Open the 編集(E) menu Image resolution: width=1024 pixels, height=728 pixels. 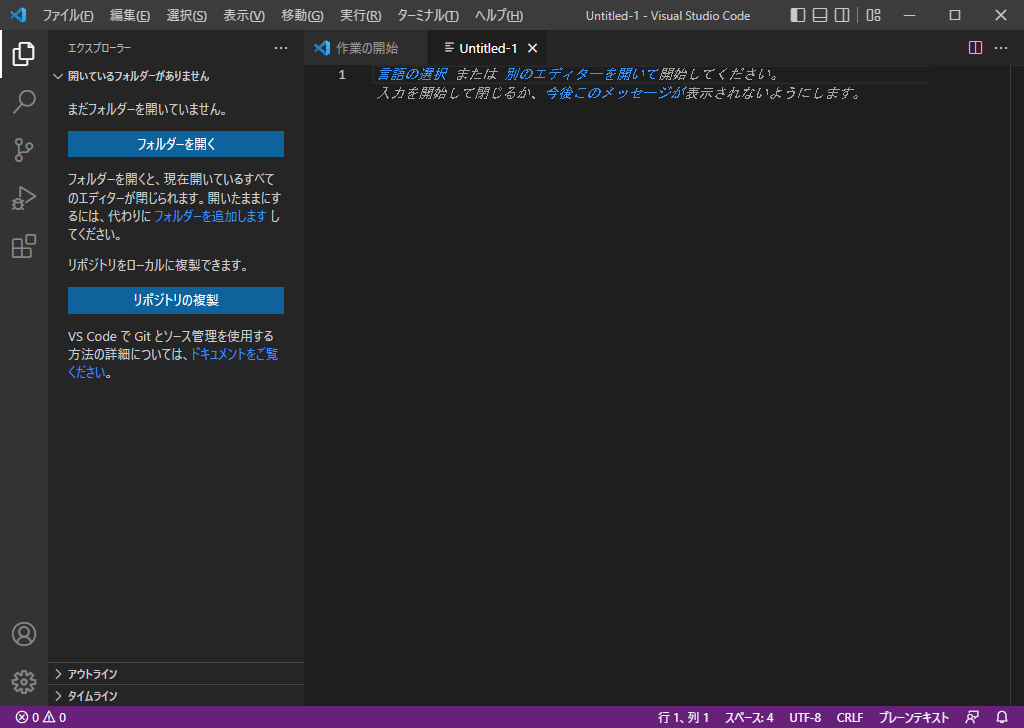point(129,15)
